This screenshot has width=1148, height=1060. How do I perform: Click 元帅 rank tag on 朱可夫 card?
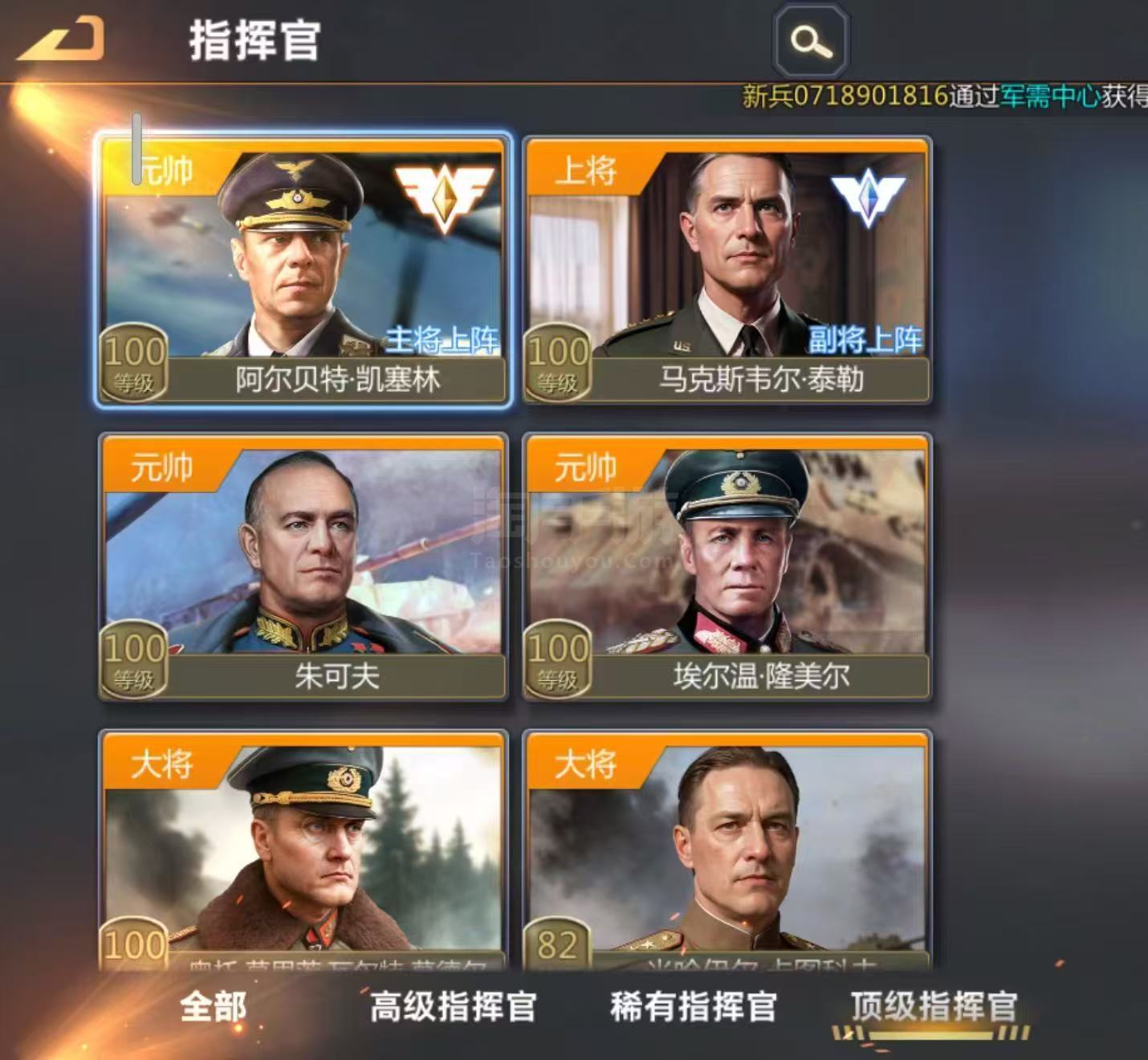coord(162,467)
